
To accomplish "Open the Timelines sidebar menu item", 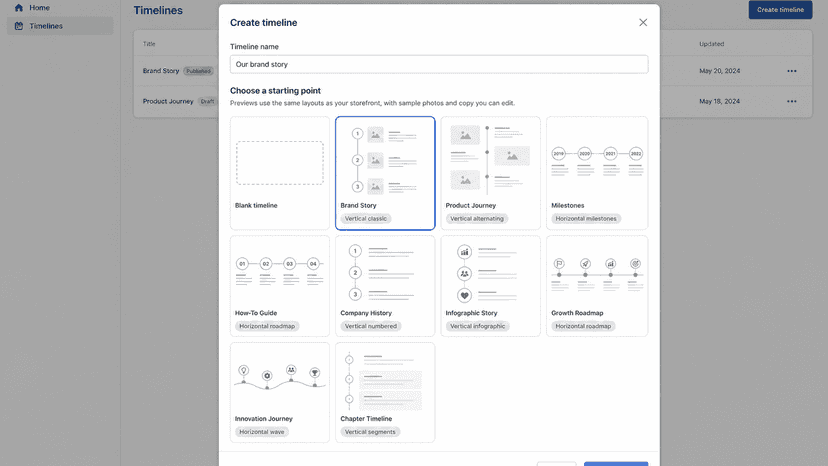I will (x=60, y=26).
